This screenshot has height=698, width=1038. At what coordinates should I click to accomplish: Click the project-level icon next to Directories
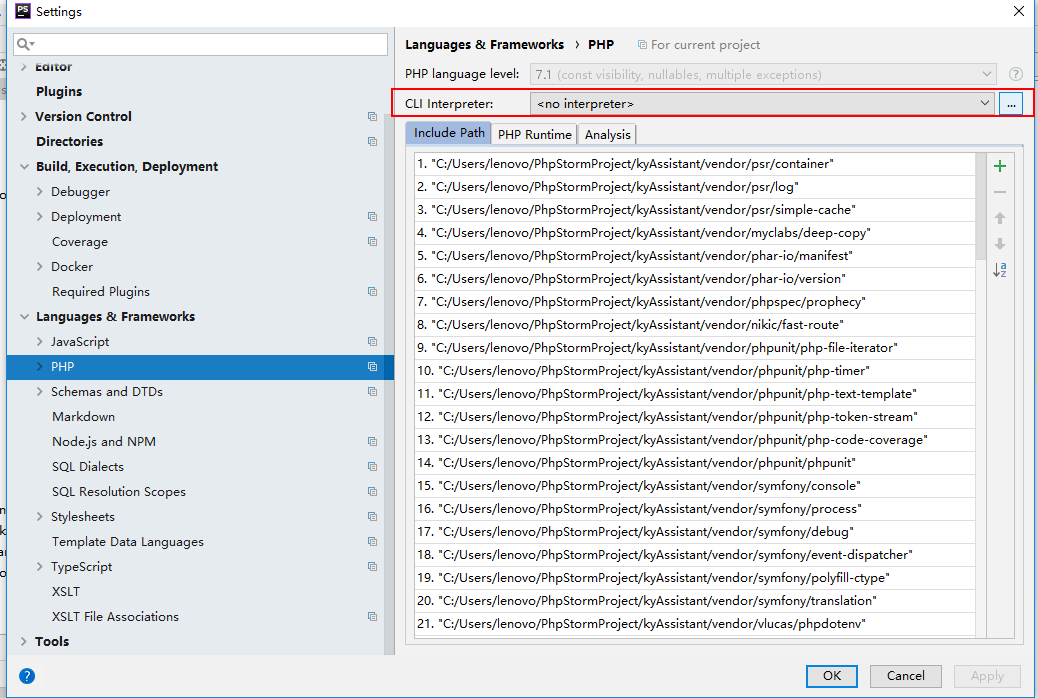[373, 142]
